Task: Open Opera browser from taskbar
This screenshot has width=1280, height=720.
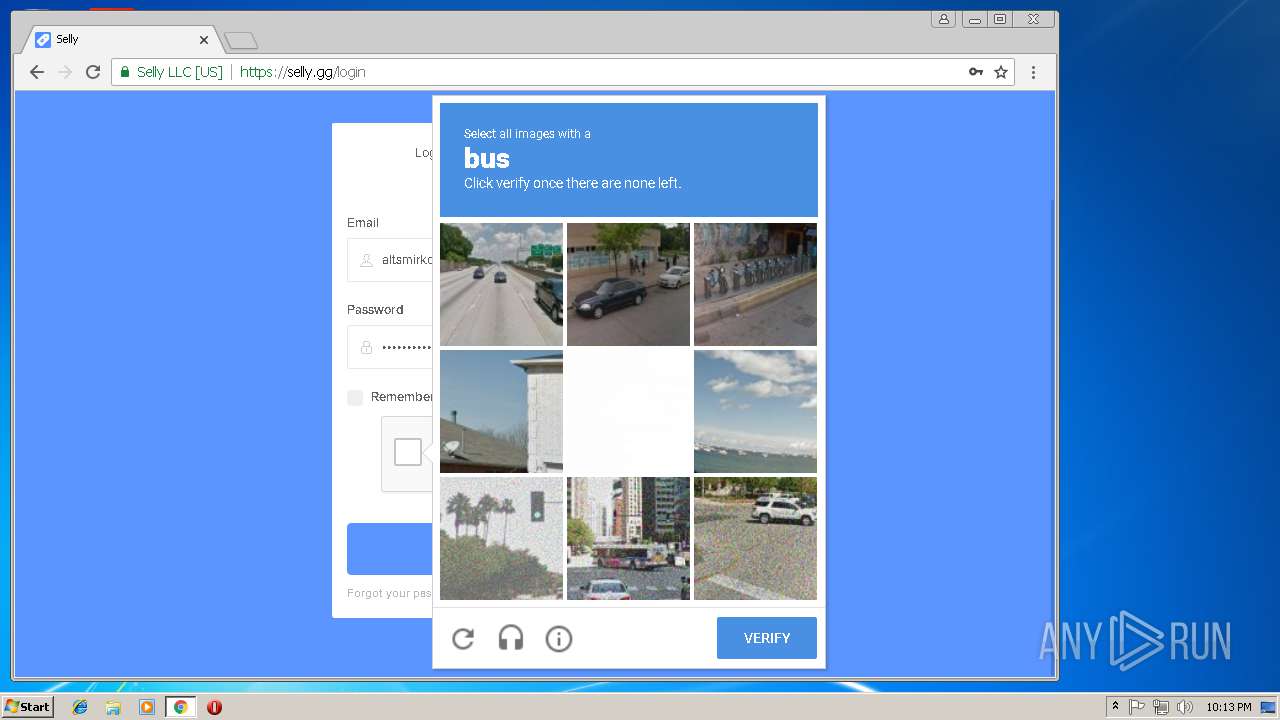Action: click(x=214, y=707)
